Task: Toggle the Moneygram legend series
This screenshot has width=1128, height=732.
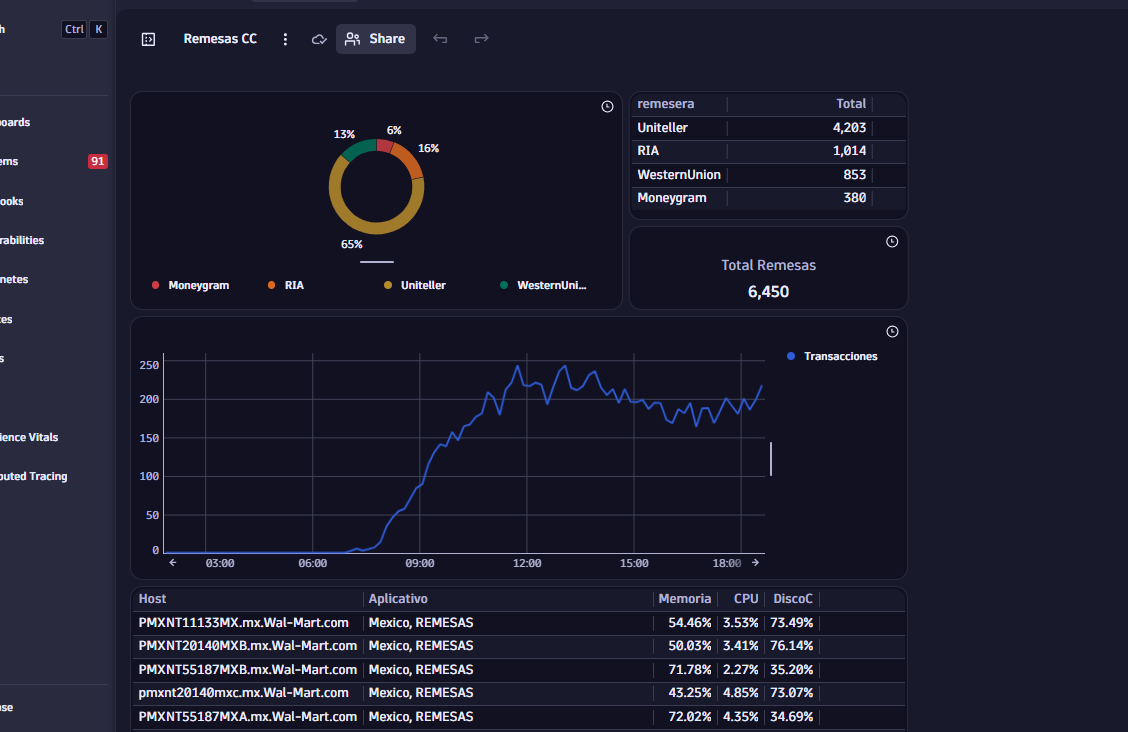Action: [191, 285]
